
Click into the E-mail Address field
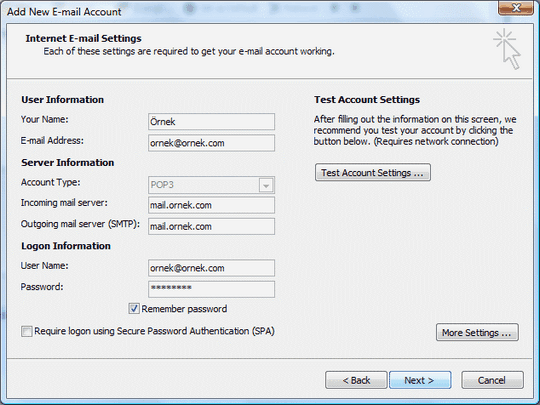coord(211,143)
